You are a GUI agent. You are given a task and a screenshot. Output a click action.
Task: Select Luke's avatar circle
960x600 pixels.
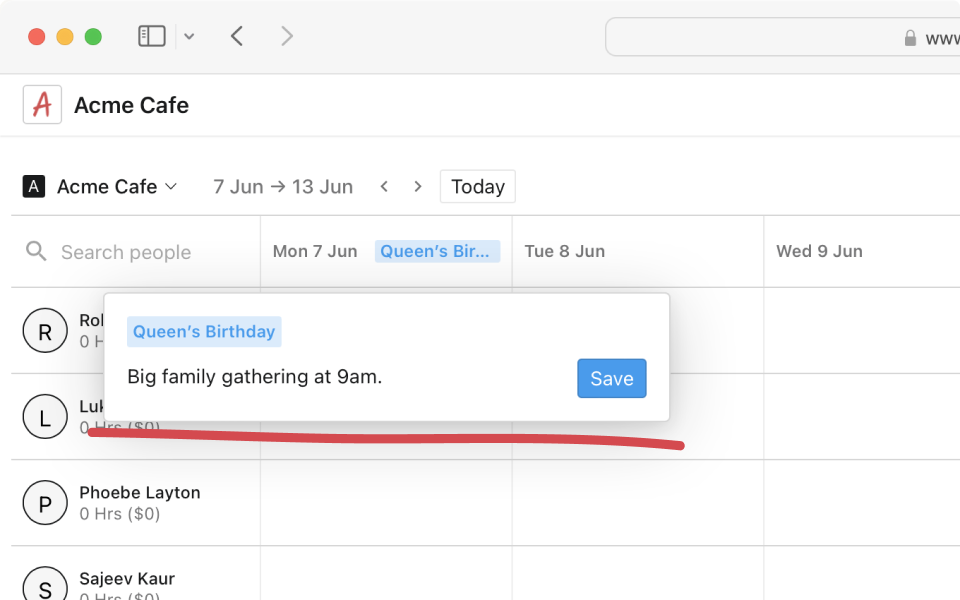(45, 417)
